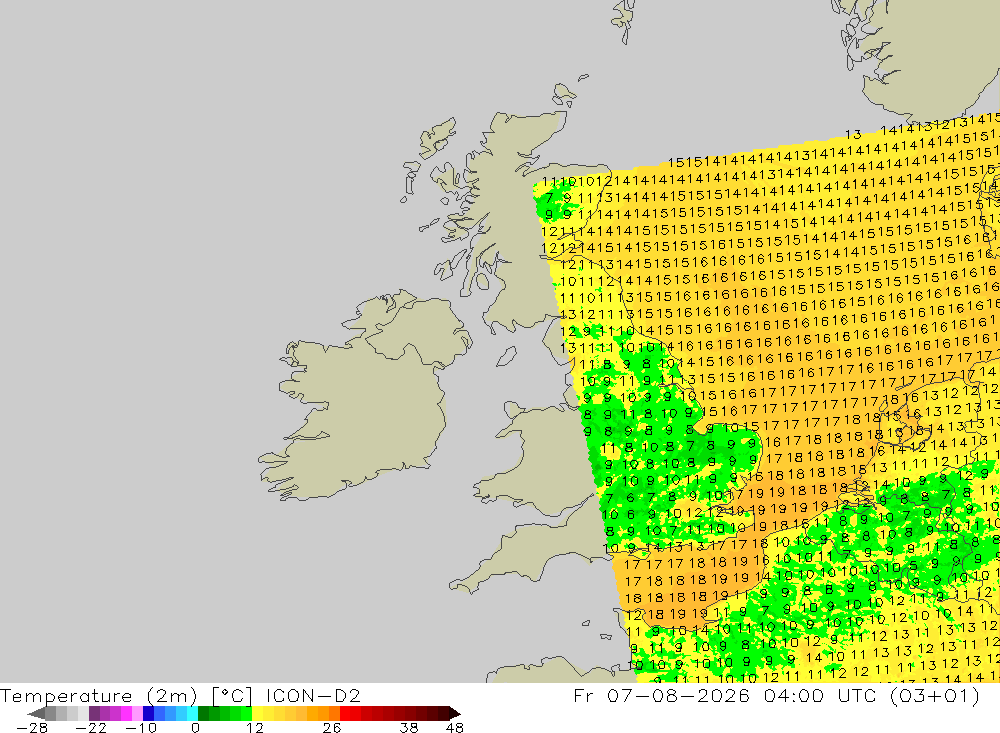Click the ICON-D2 model name label
This screenshot has width=1000, height=733.
click(313, 695)
